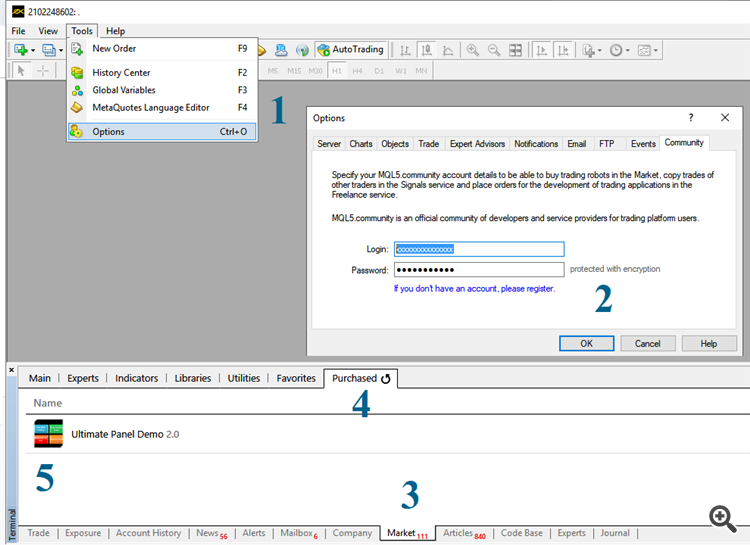This screenshot has height=545, width=750.
Task: Follow the register account link
Action: [474, 289]
